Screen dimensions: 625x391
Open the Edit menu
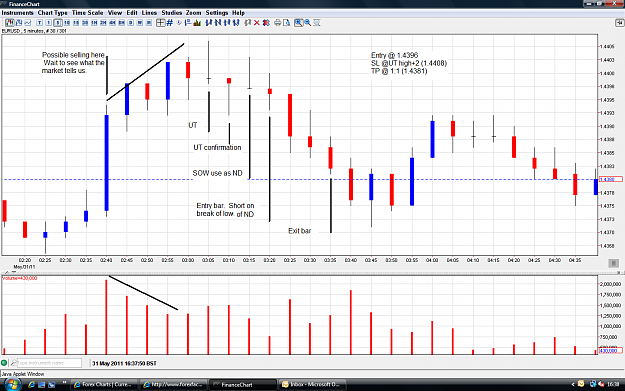click(x=132, y=13)
